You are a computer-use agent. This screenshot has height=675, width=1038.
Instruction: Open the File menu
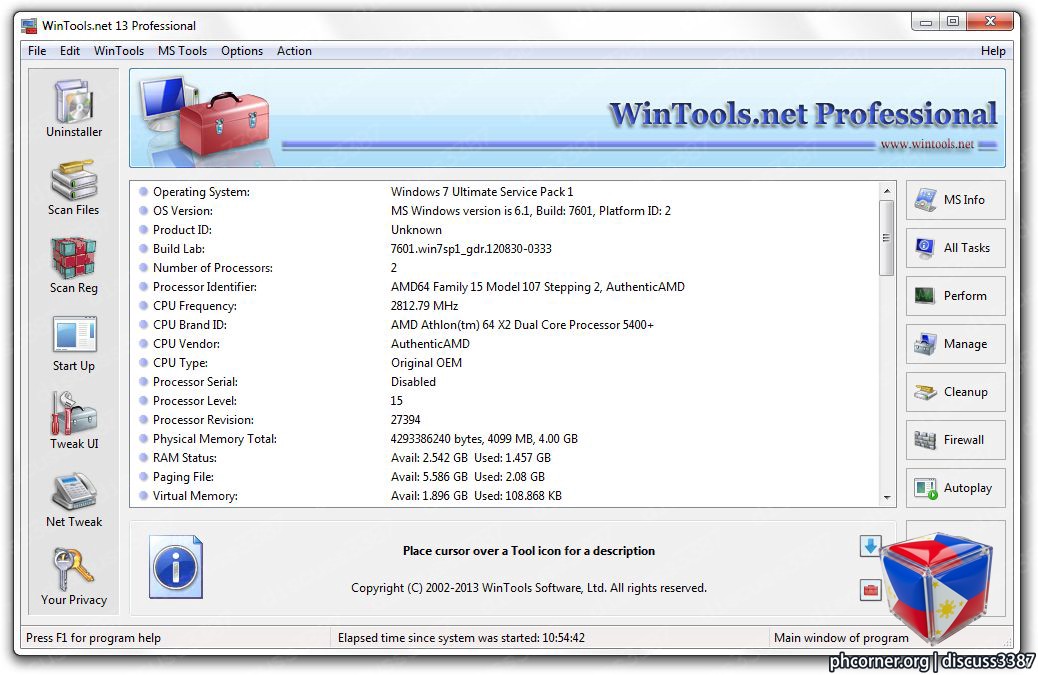point(37,51)
